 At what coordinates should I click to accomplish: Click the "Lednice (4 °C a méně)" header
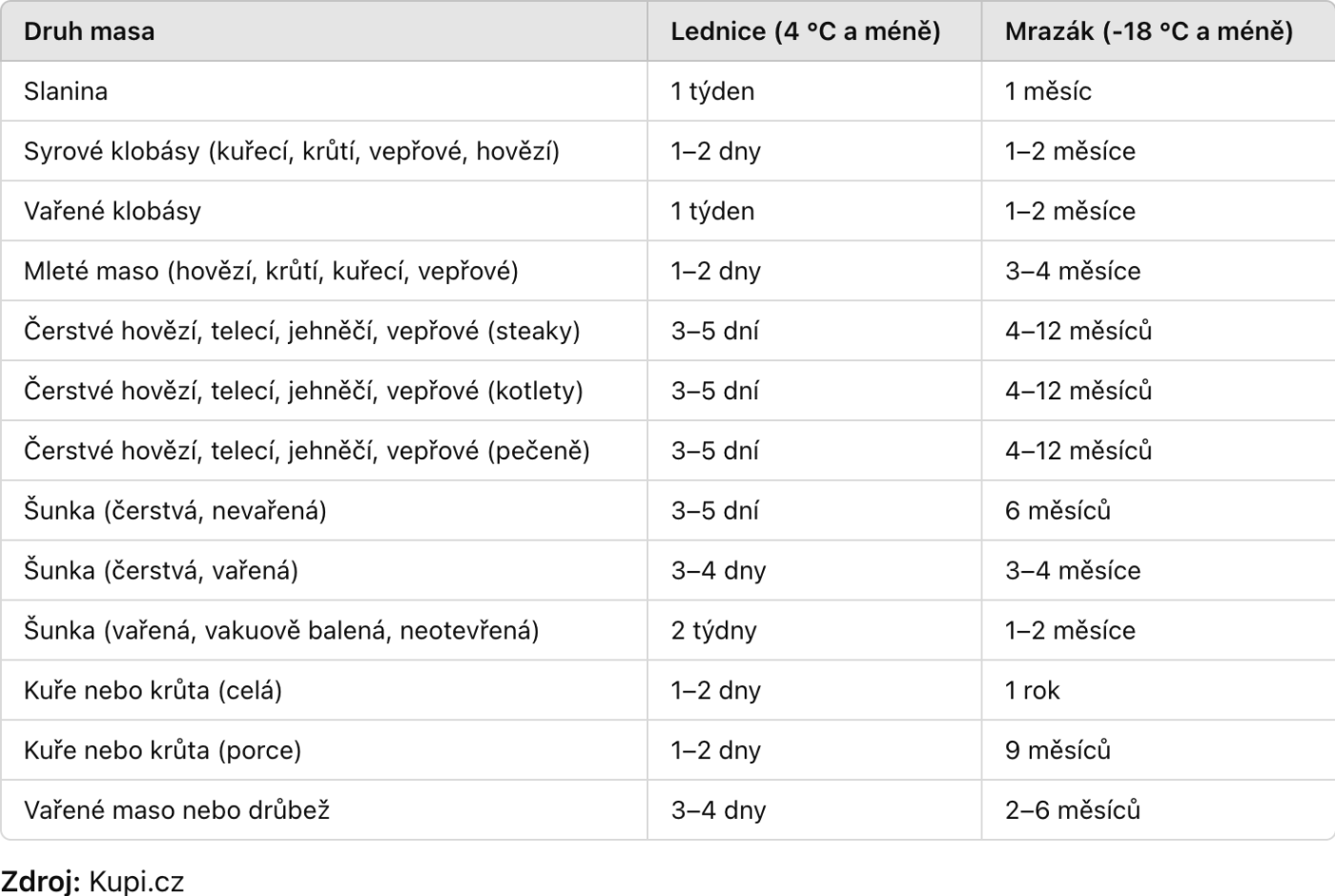coord(805,31)
